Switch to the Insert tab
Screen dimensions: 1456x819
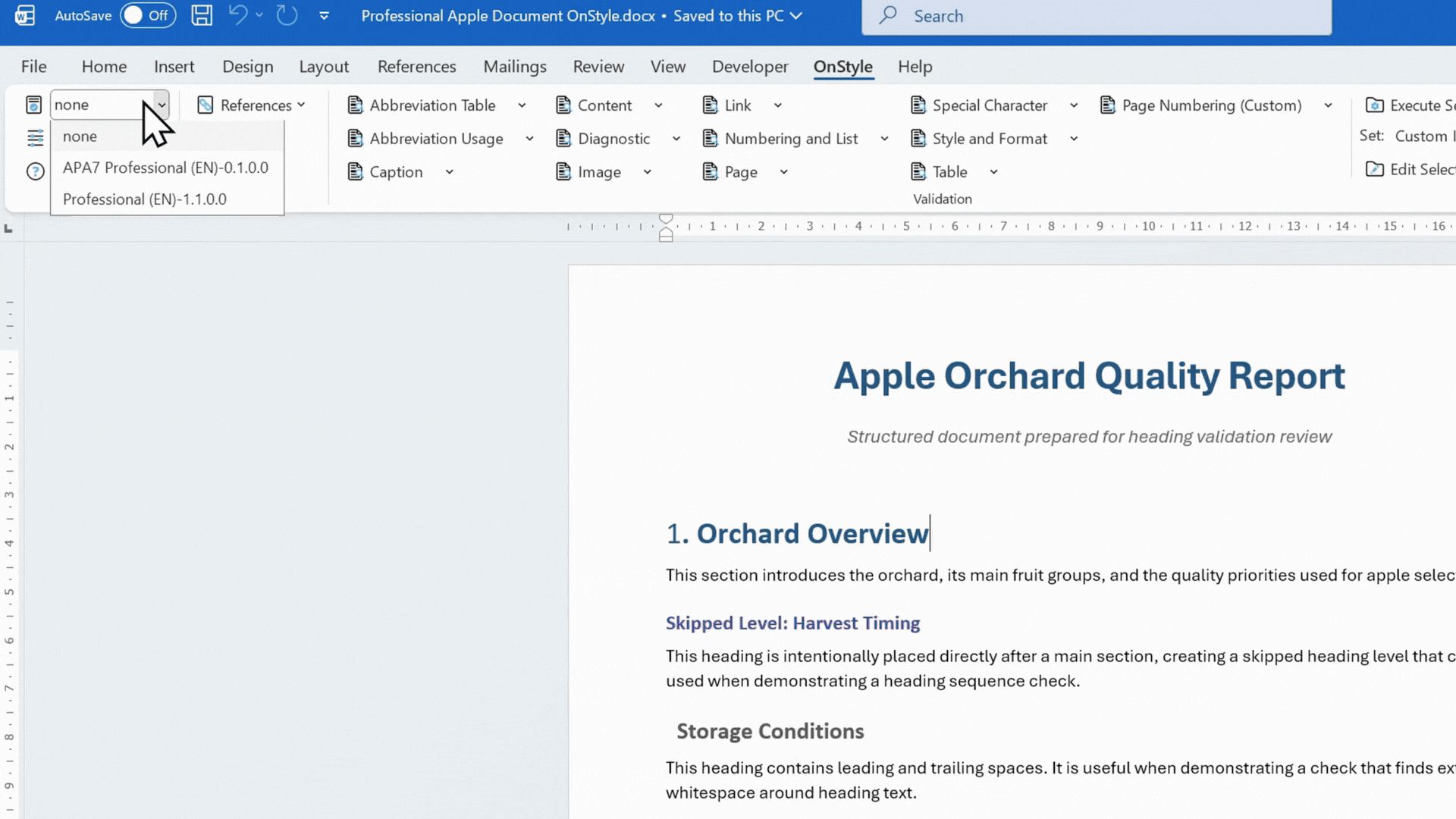coord(174,67)
